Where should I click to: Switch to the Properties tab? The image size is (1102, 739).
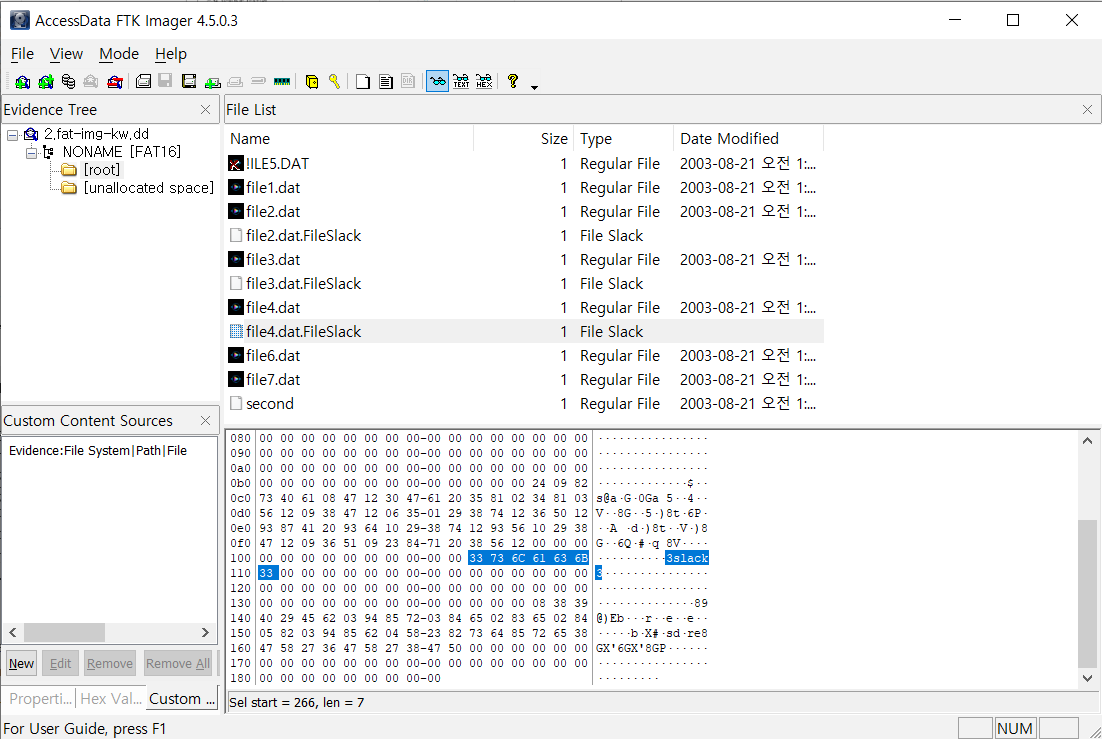(40, 699)
